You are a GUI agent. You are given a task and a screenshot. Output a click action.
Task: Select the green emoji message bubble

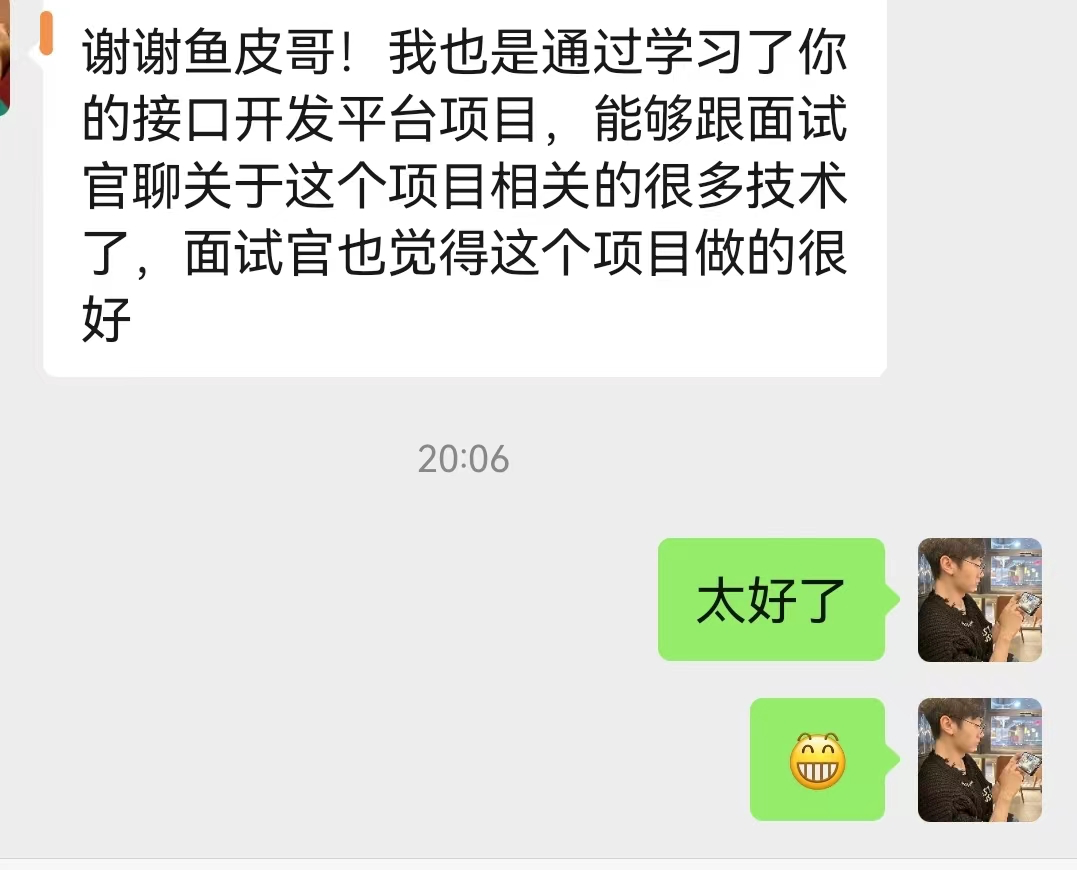[x=817, y=759]
